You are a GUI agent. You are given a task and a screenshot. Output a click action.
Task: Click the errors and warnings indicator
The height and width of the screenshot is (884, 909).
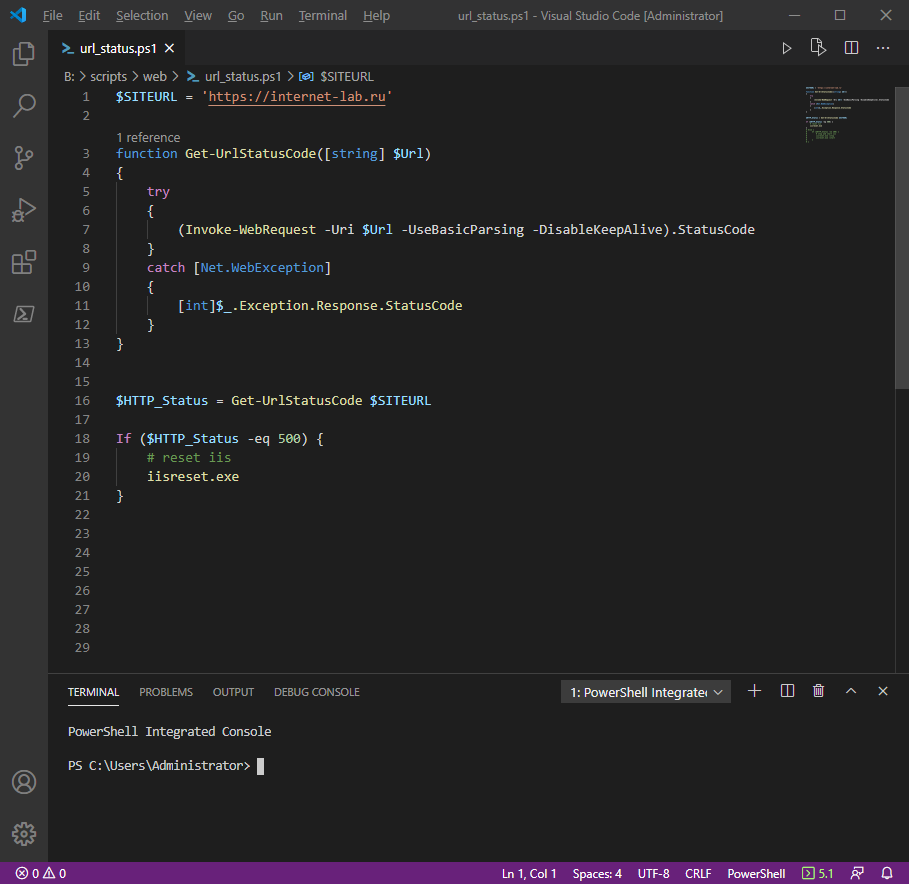(41, 873)
